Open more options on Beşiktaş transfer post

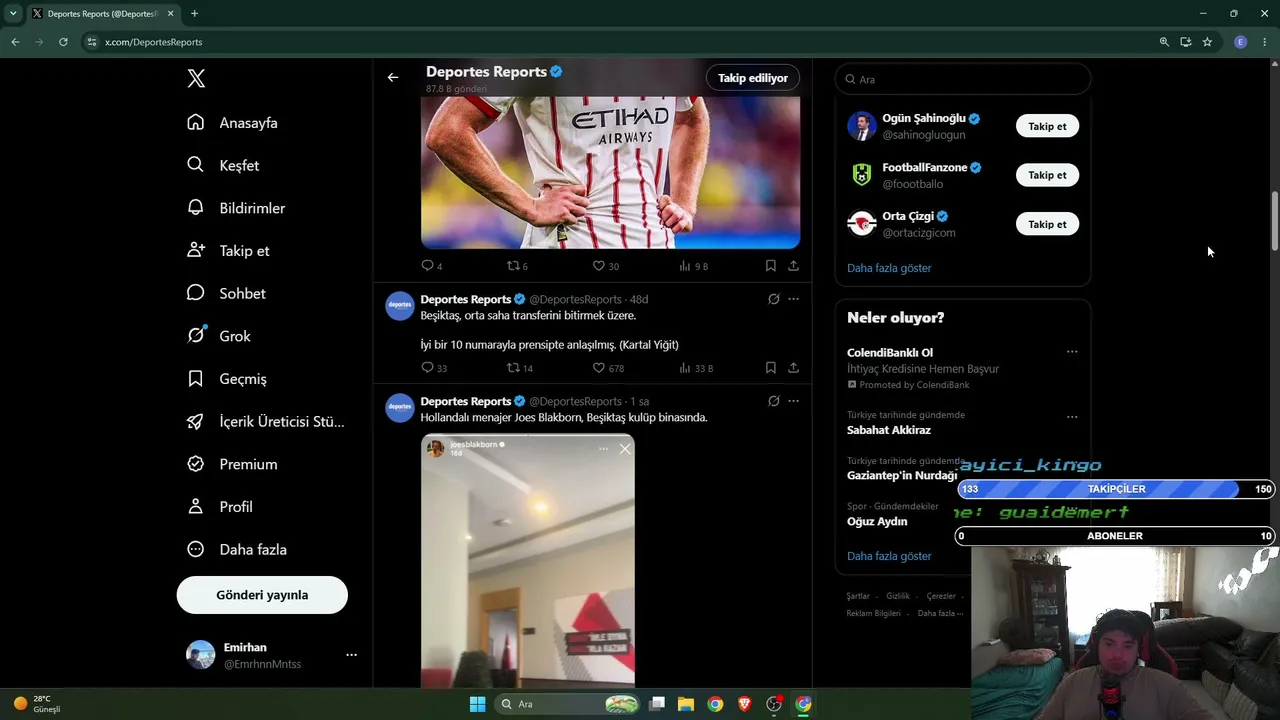click(793, 299)
